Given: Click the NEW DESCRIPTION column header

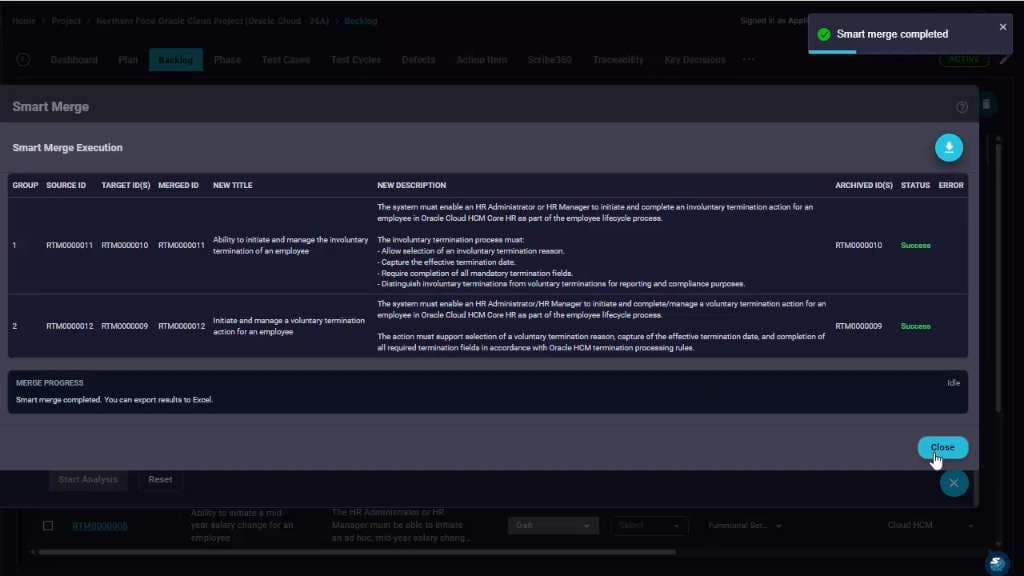Looking at the screenshot, I should point(411,185).
